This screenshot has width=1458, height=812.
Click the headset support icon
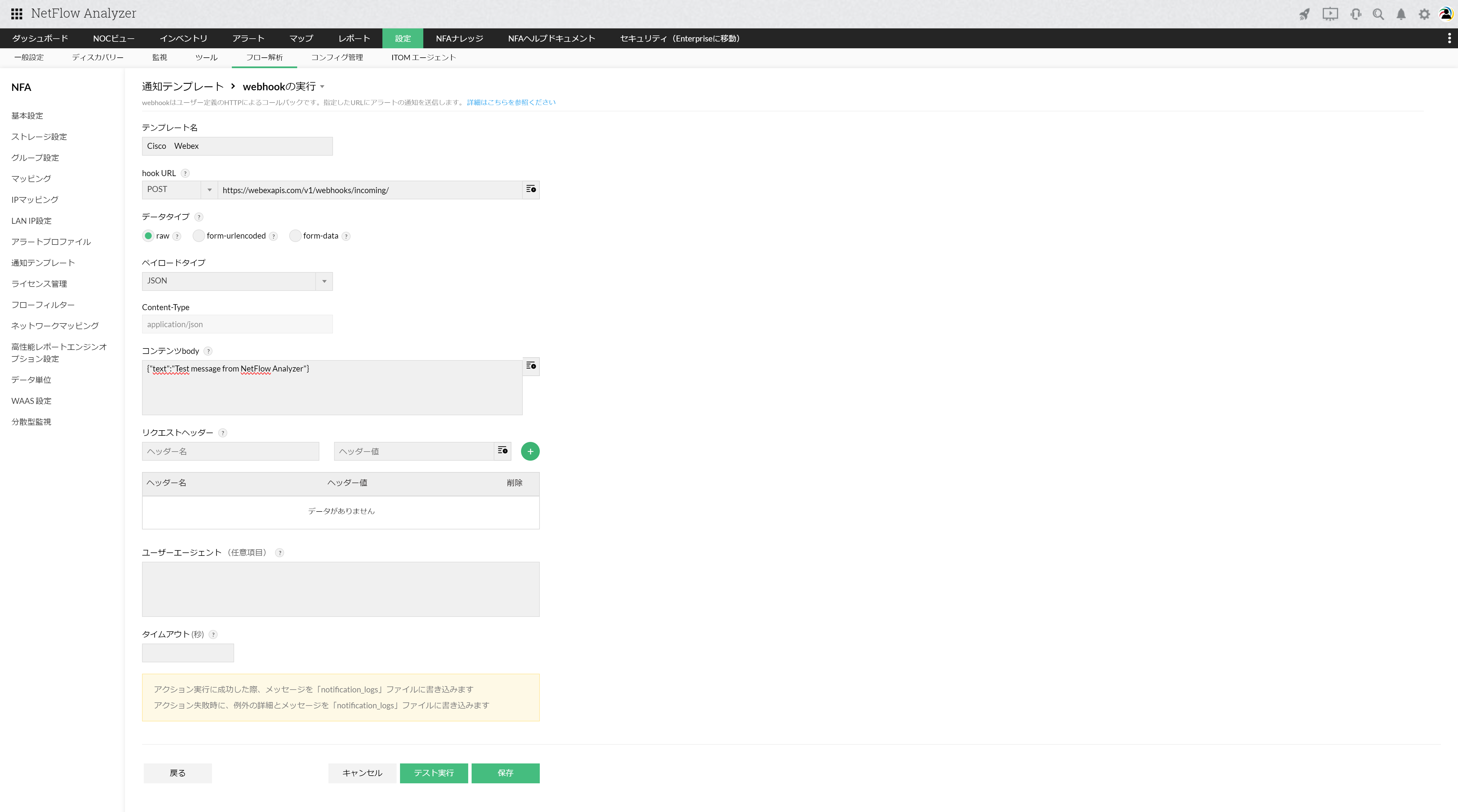[1355, 14]
